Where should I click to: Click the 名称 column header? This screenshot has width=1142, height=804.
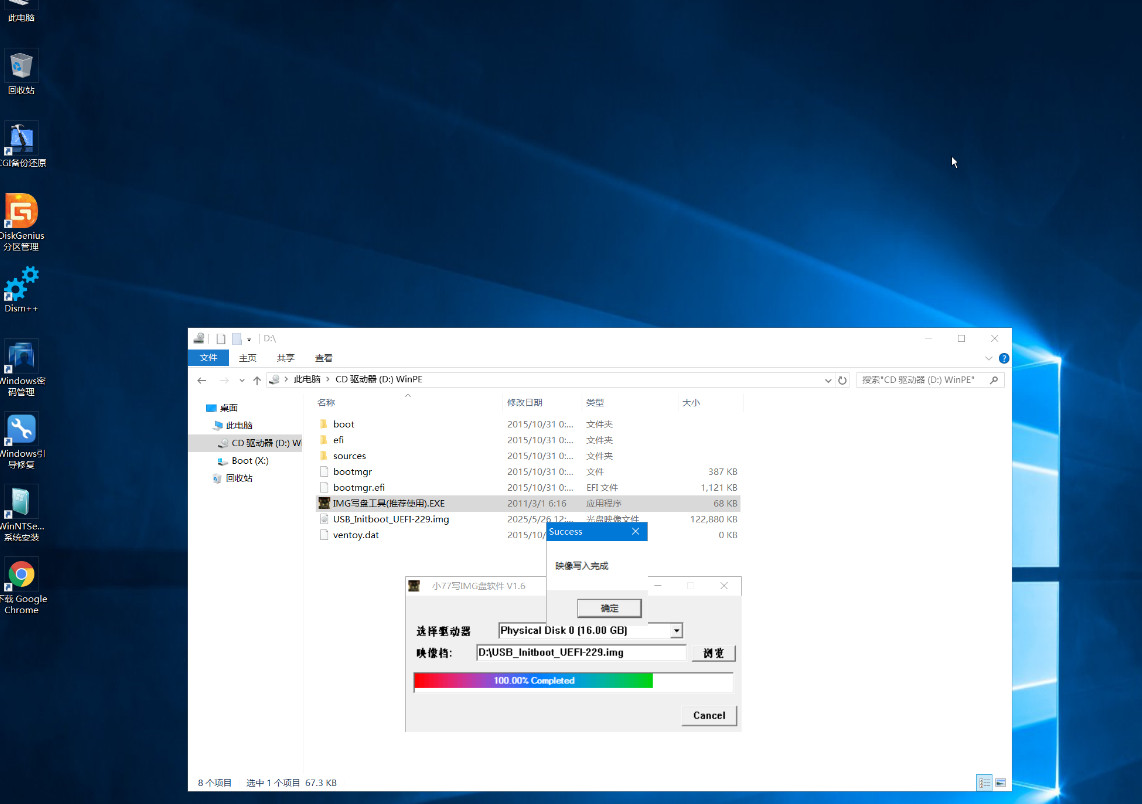(326, 403)
